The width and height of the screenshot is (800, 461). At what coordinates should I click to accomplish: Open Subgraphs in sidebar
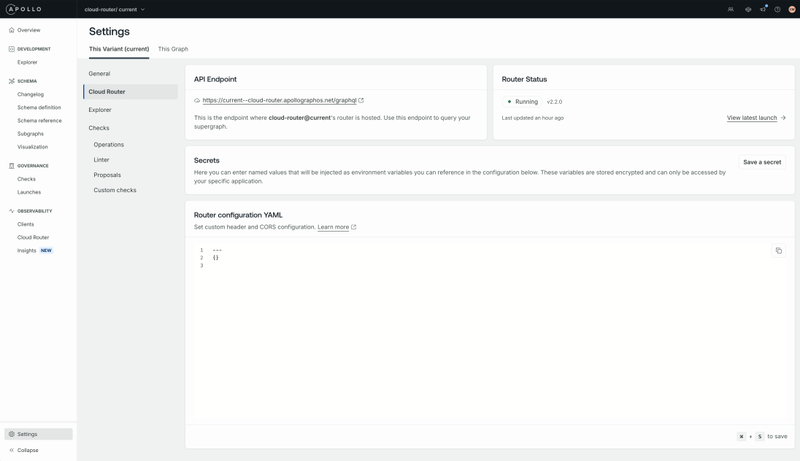coord(31,134)
